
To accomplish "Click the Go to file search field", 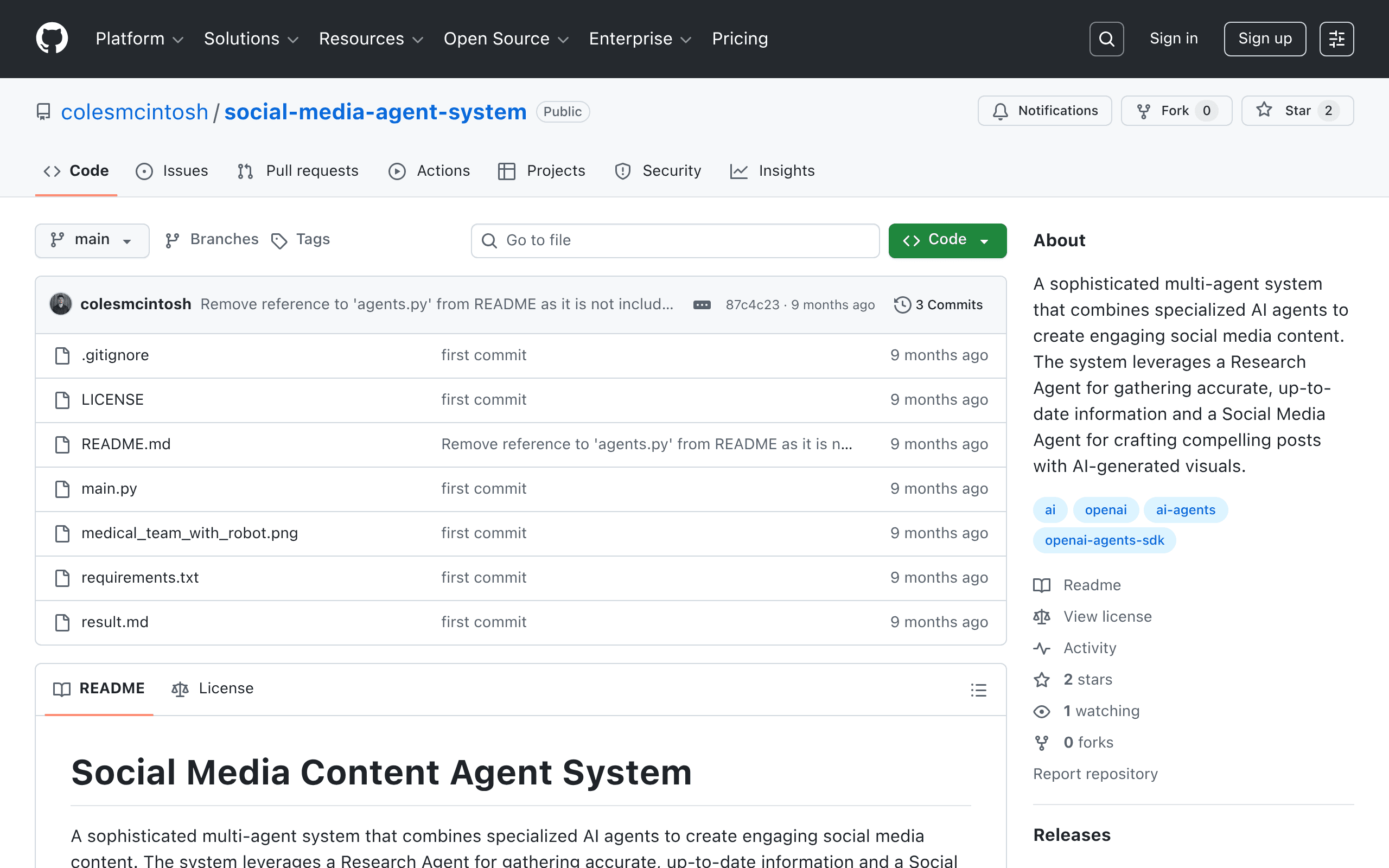I will (675, 240).
